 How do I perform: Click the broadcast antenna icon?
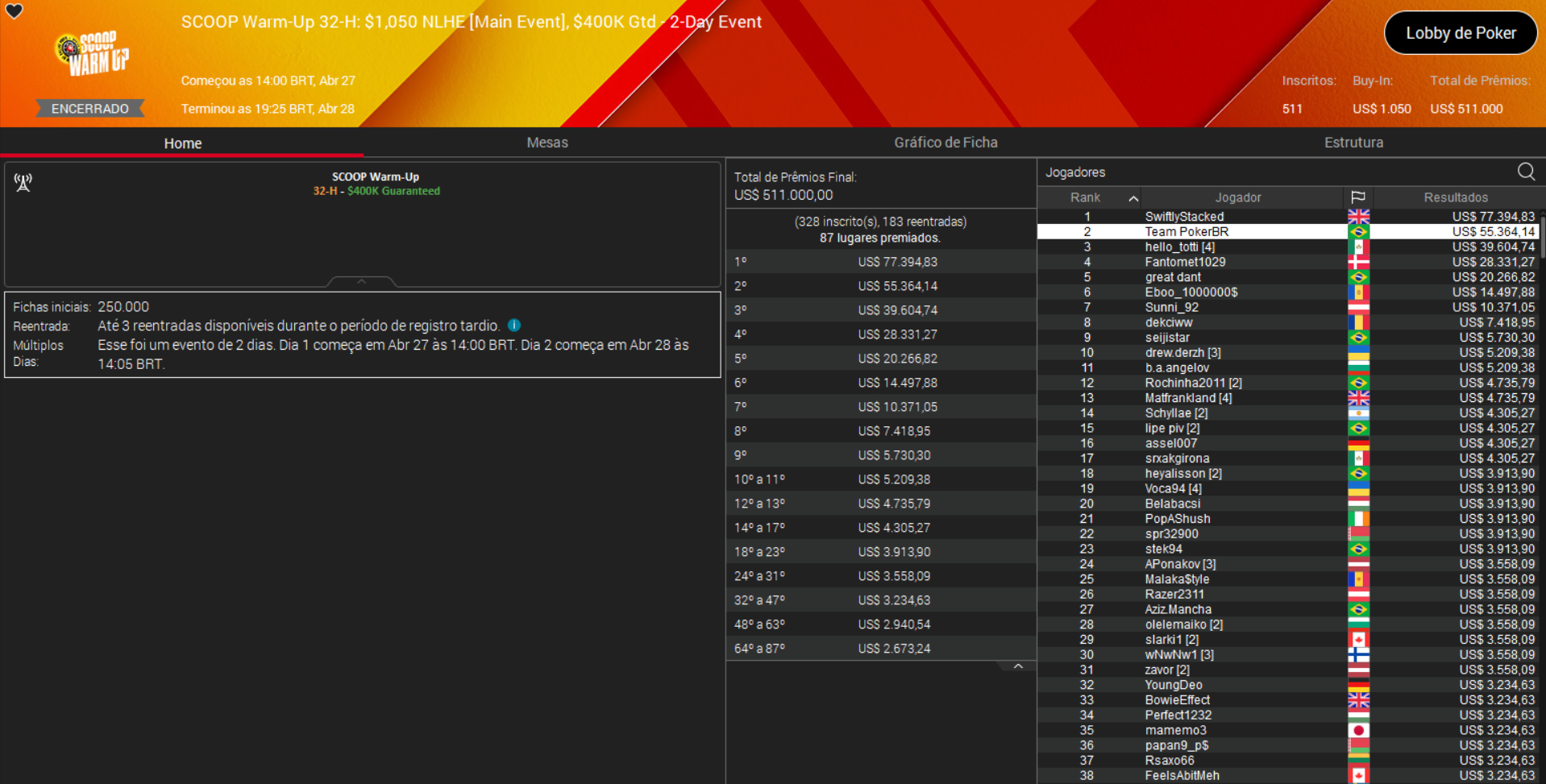click(23, 183)
